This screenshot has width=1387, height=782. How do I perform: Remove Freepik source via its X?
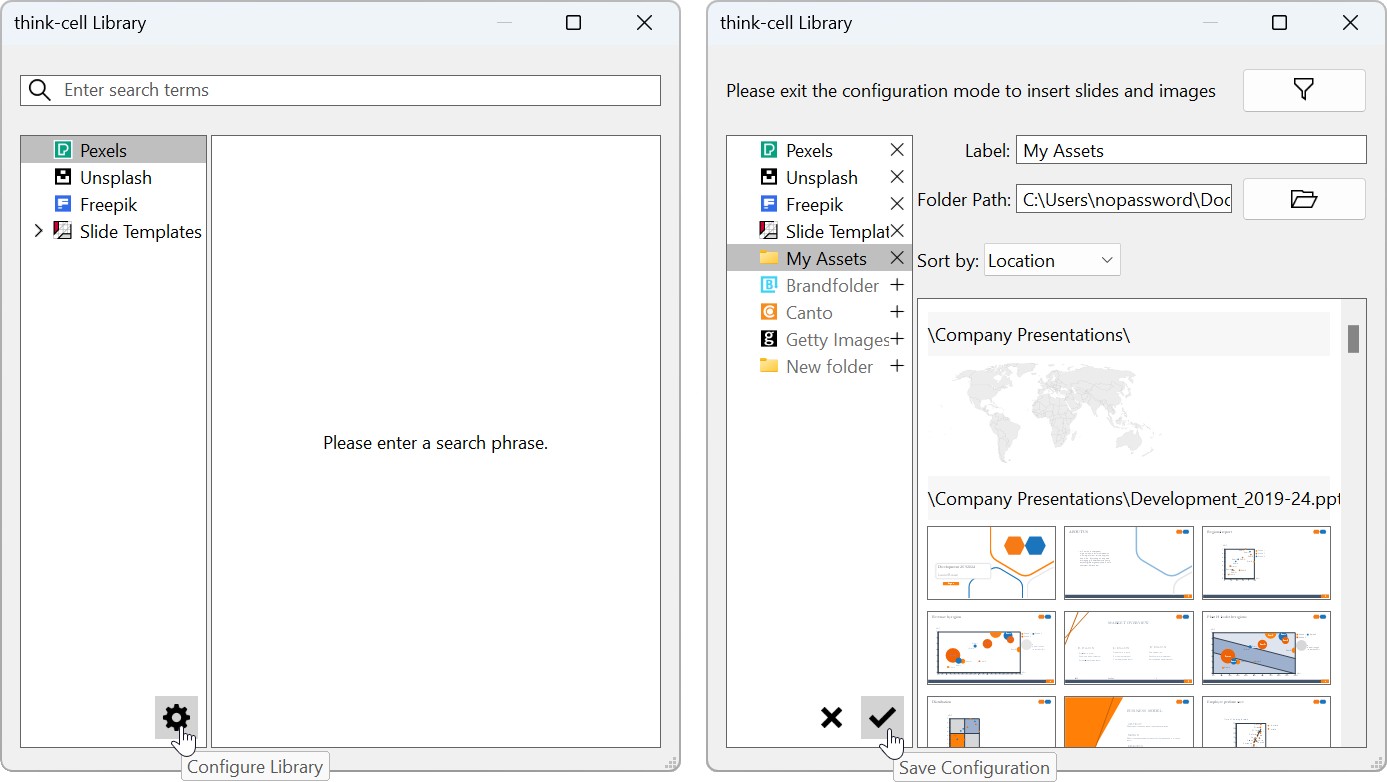[x=897, y=204]
